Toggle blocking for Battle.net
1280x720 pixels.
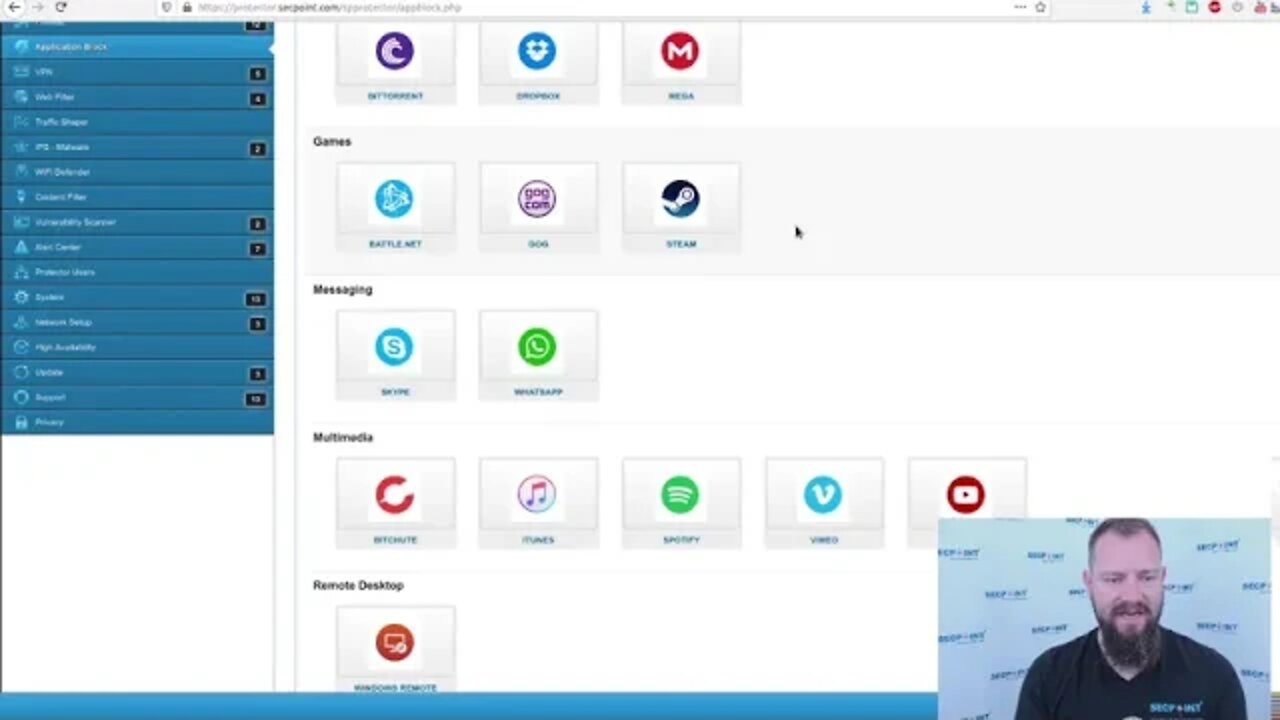click(395, 207)
